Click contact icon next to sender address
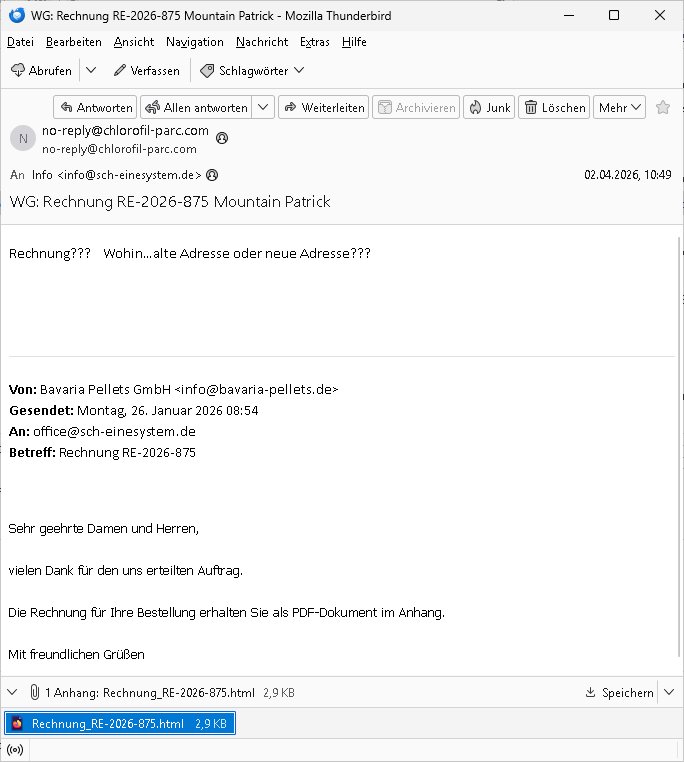Image resolution: width=684 pixels, height=762 pixels. pos(222,138)
